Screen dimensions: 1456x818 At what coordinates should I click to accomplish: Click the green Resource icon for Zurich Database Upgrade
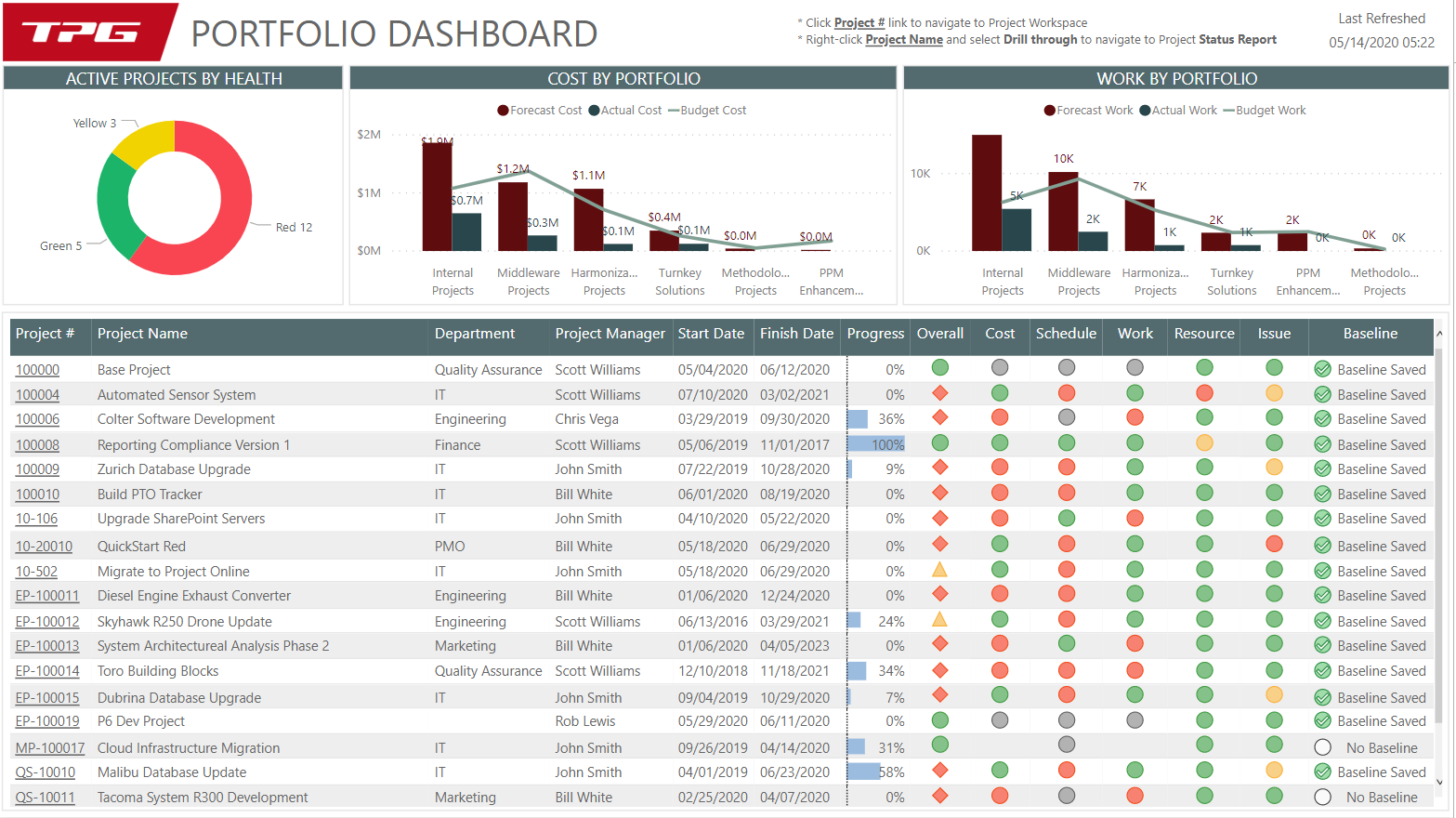(x=1204, y=468)
